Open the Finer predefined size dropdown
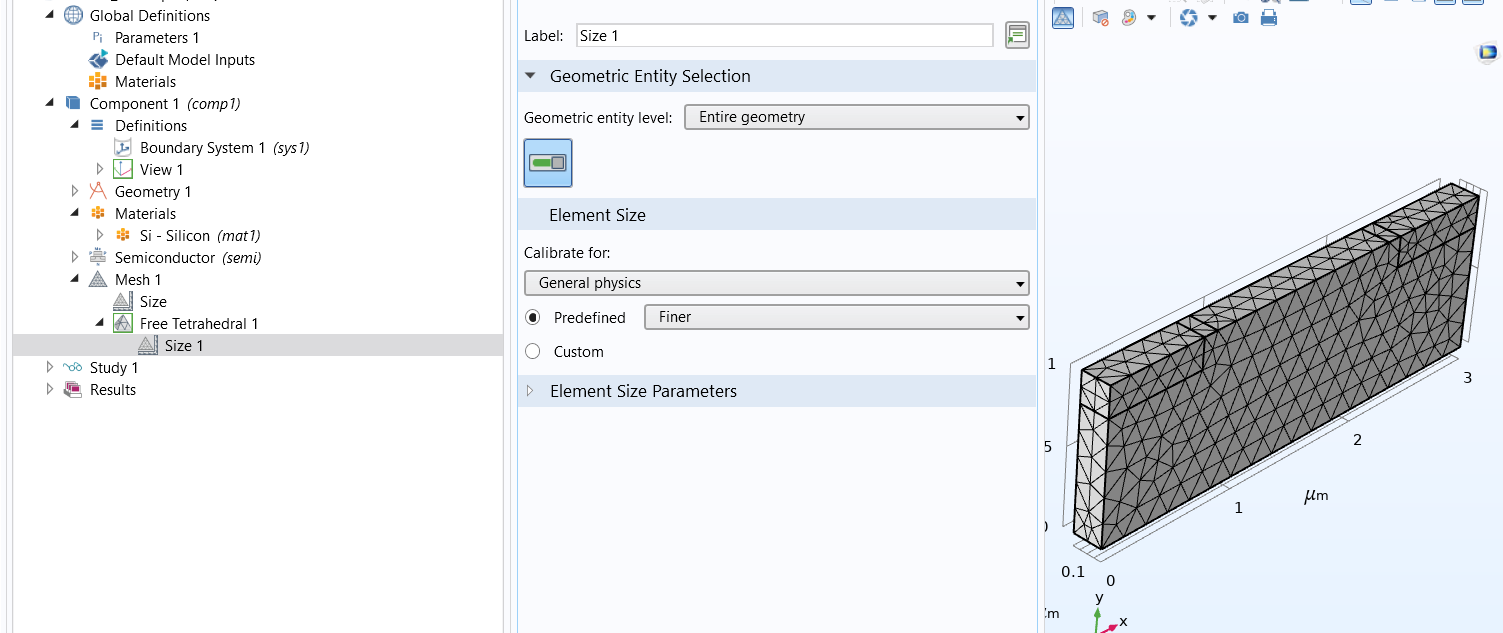 pos(836,318)
